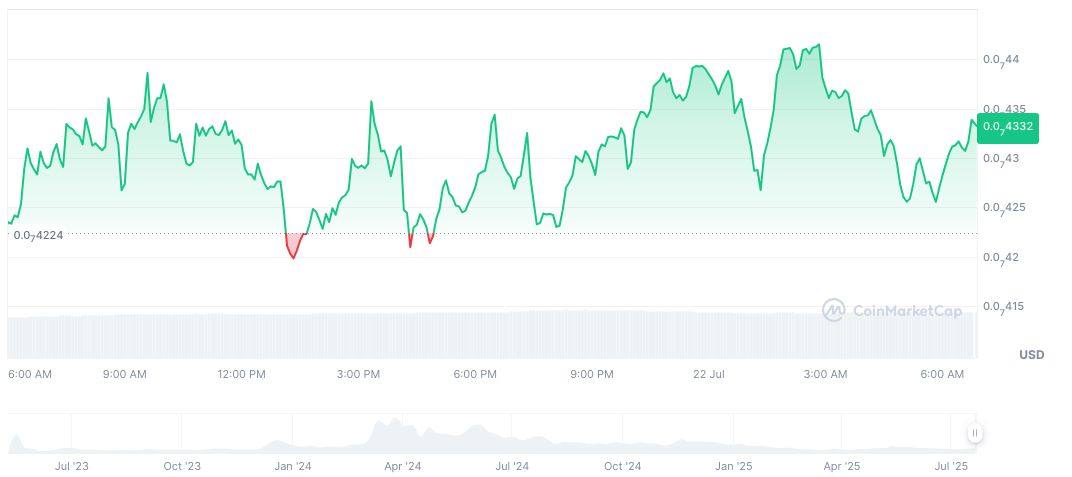Click the 12:00 PM time axis label
The image size is (1072, 477).
pyautogui.click(x=241, y=375)
